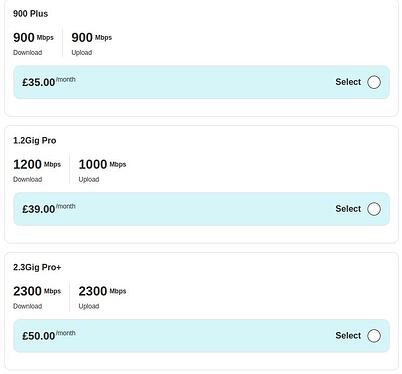Click the 900 Mbps Upload figure
This screenshot has height=374, width=402.
[x=92, y=37]
